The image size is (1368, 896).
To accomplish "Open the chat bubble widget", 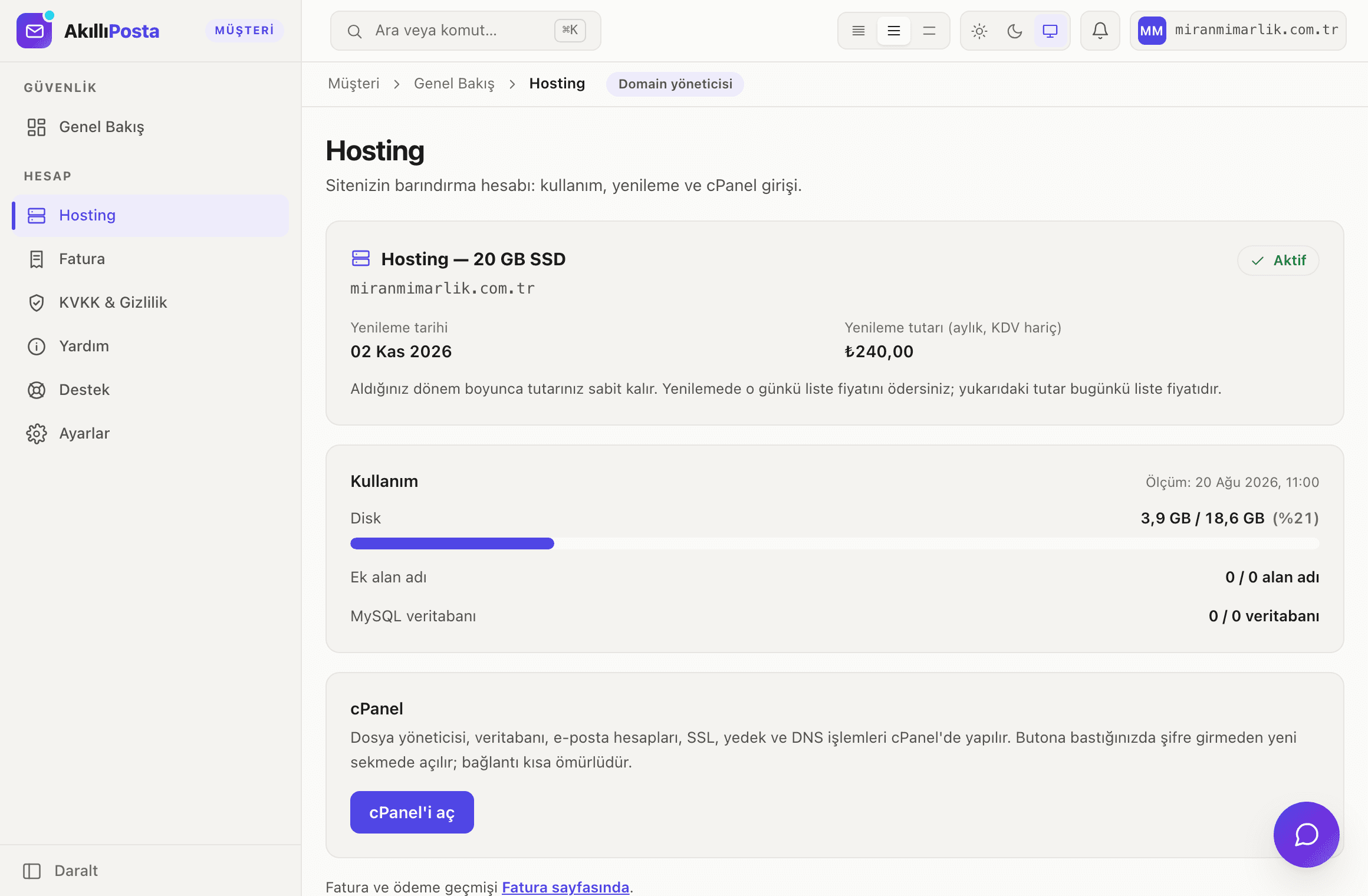I will (1307, 835).
